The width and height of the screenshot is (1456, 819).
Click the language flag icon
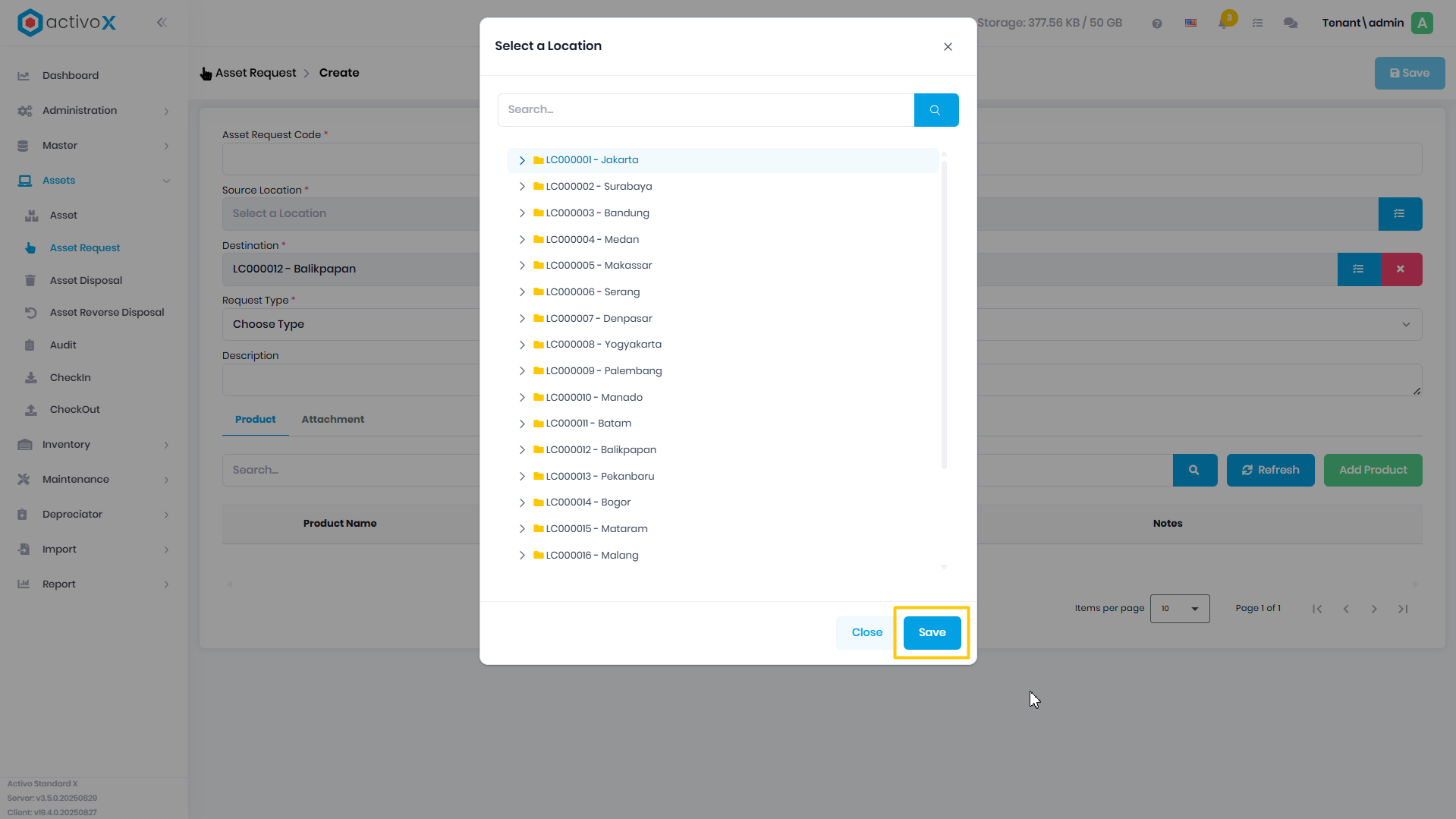[1191, 24]
